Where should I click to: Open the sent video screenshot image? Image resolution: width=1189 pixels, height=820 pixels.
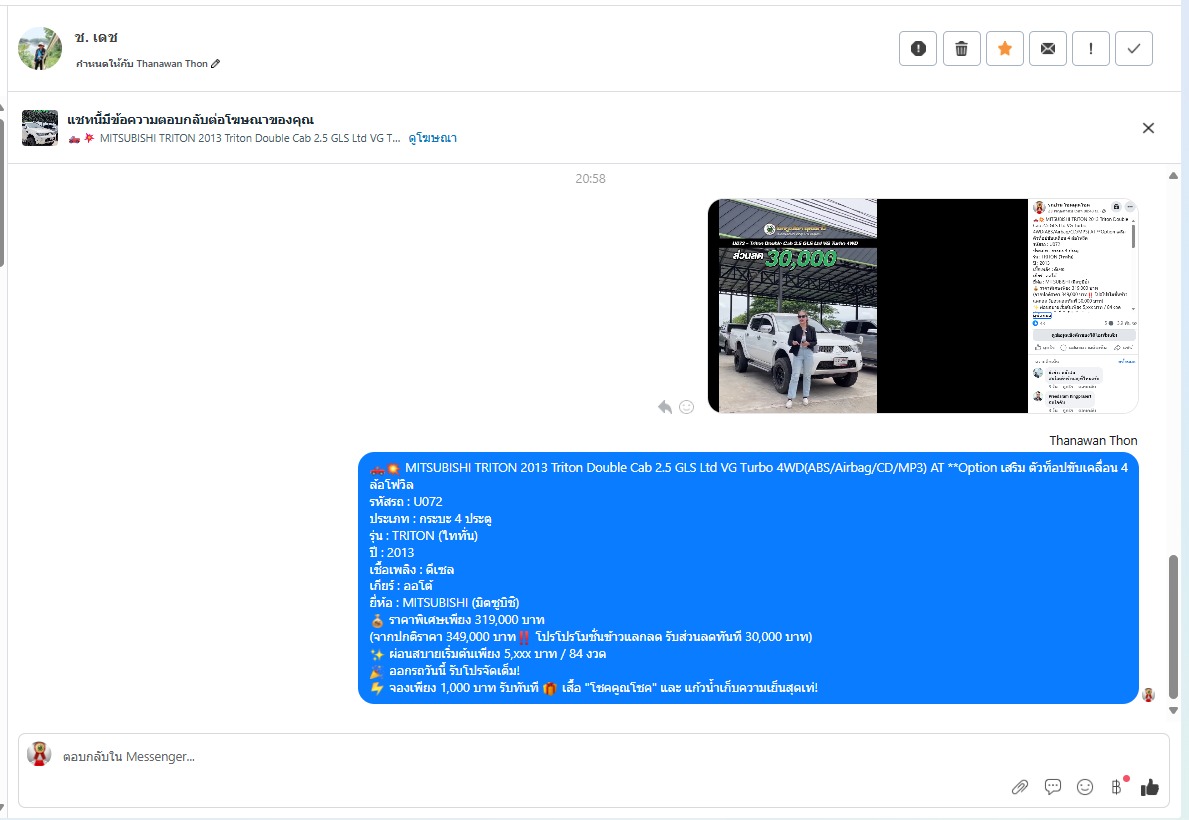[x=923, y=306]
